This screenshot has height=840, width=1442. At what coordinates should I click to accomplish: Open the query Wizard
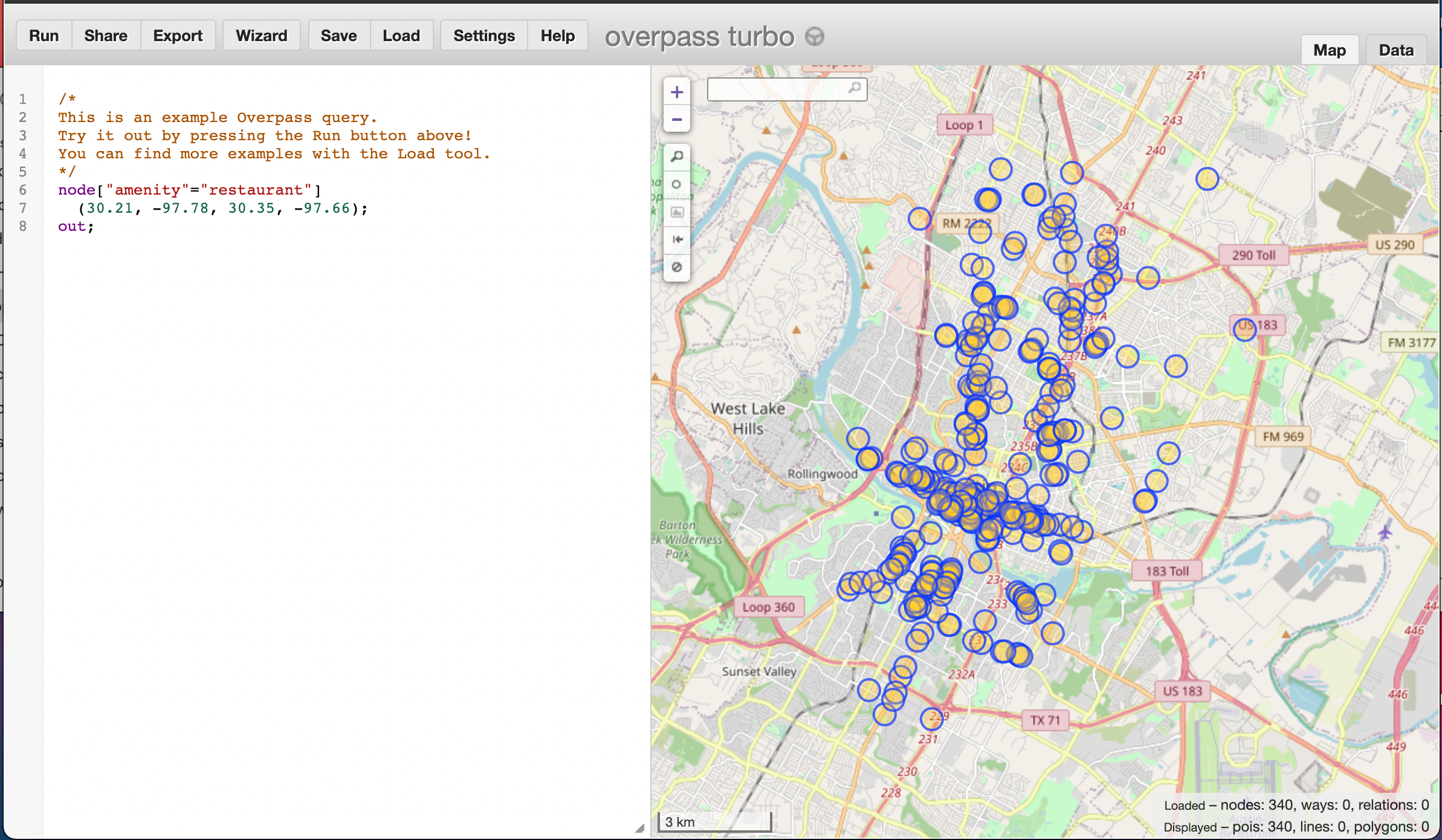click(x=261, y=36)
